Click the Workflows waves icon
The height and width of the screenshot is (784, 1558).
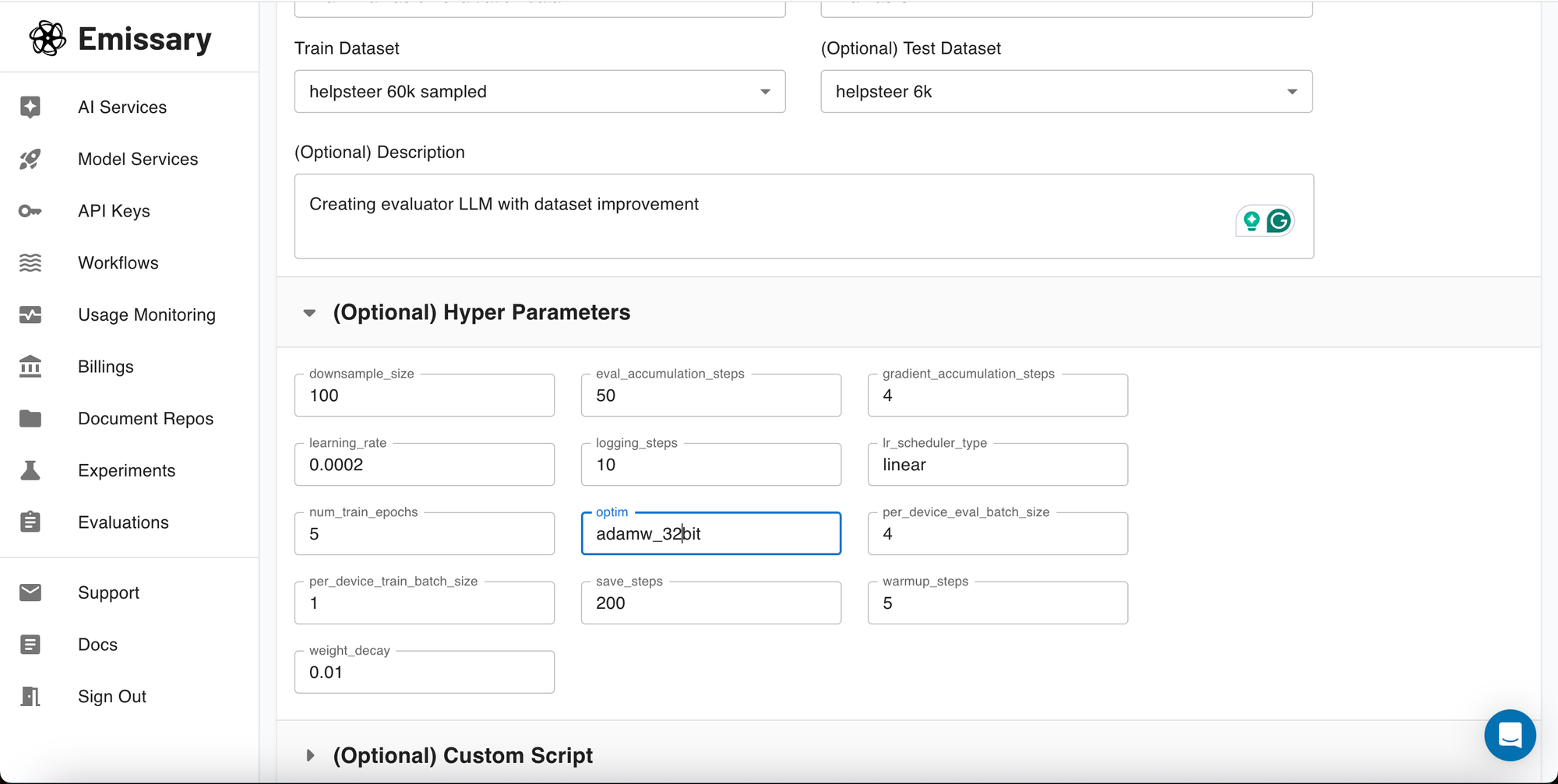click(x=30, y=263)
